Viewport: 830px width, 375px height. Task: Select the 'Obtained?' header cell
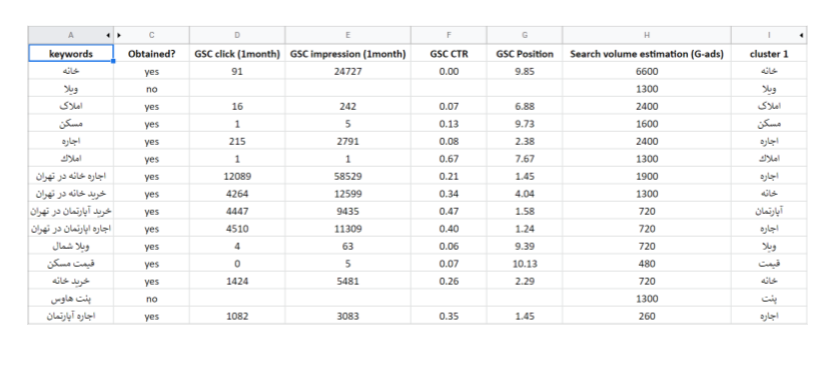pos(151,53)
